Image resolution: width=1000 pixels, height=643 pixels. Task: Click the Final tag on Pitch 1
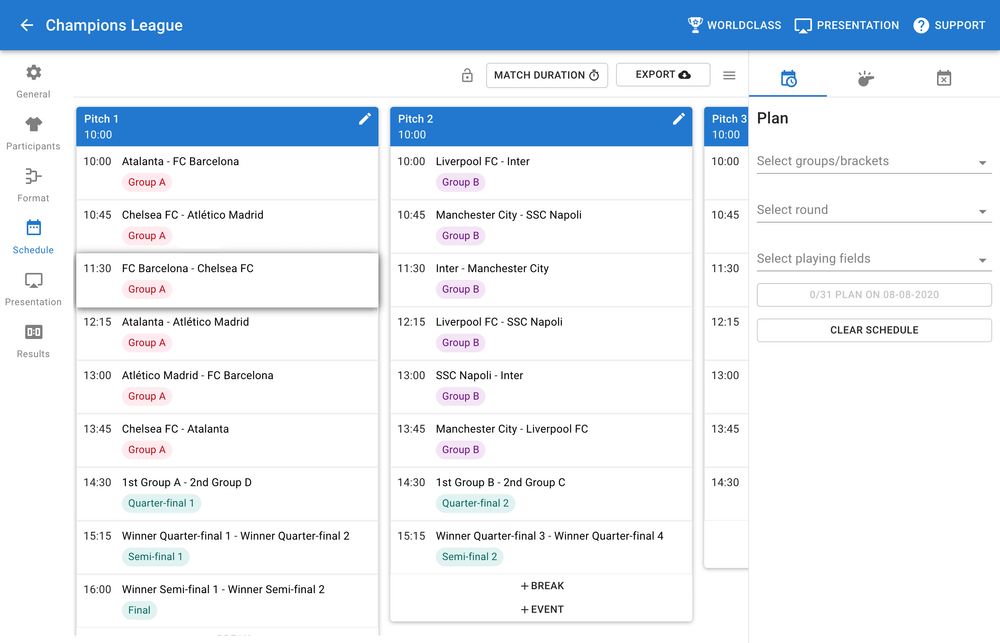139,610
